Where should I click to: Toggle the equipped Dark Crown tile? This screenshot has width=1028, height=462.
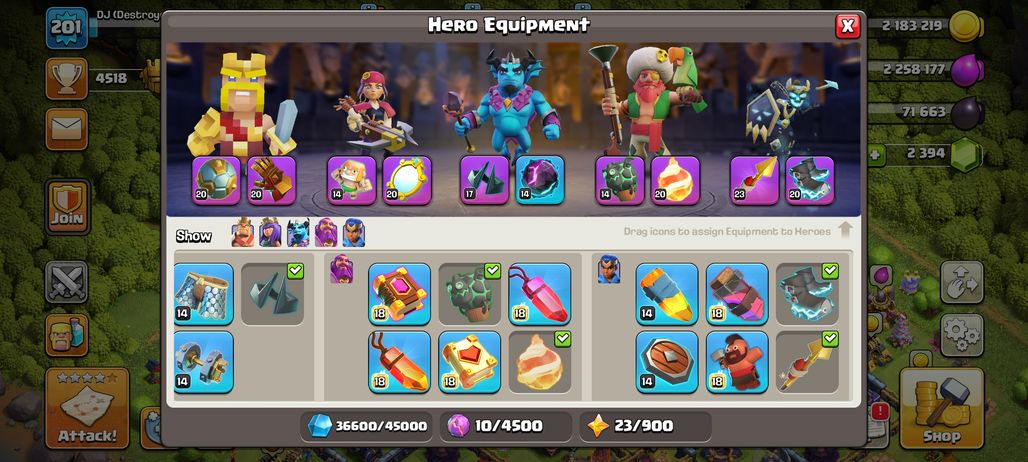[x=273, y=294]
